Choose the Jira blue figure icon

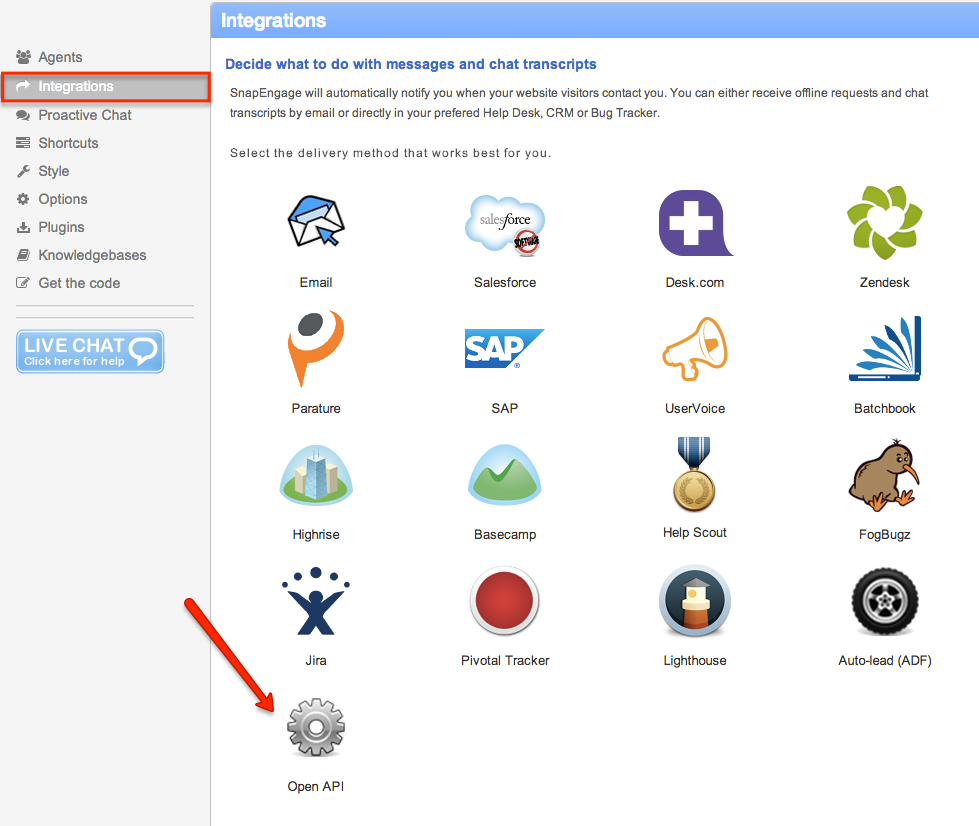point(316,601)
